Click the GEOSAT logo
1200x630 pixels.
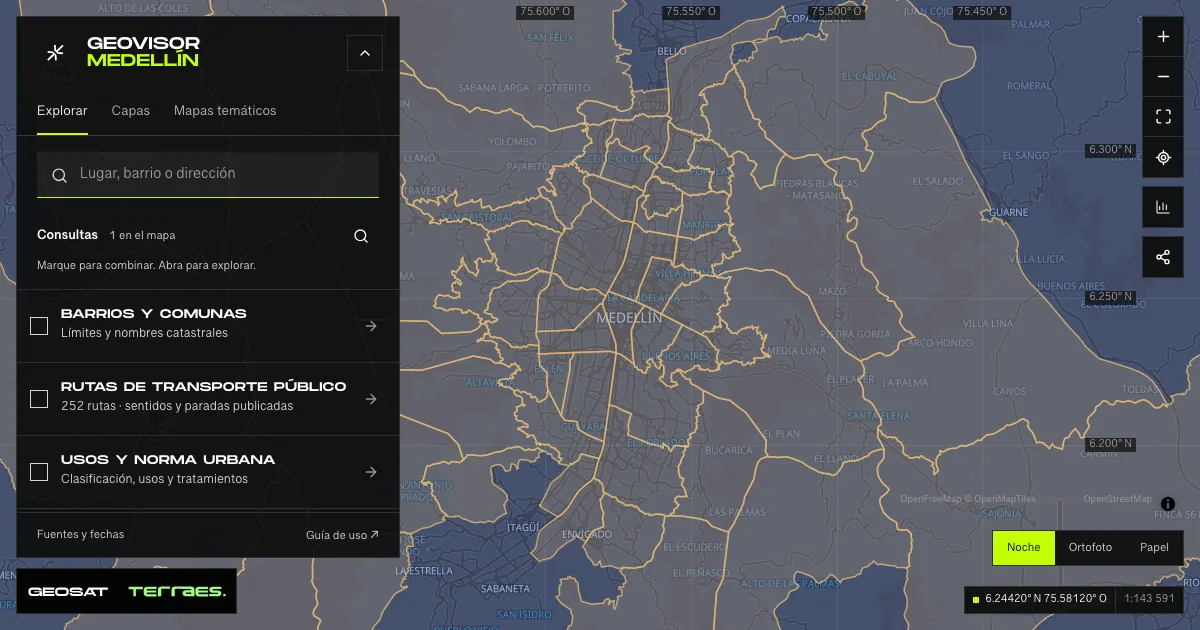68,591
